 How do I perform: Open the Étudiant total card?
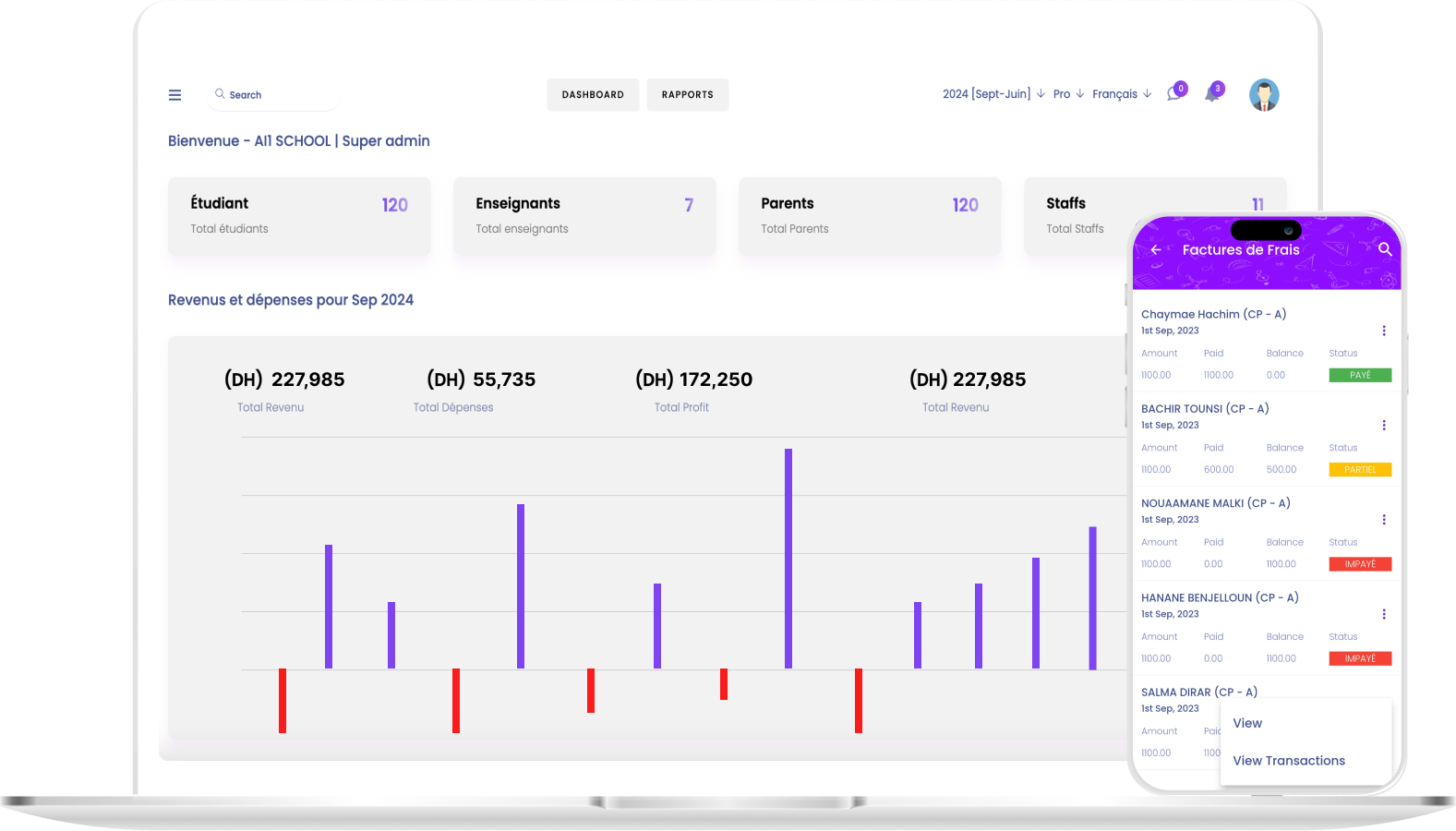click(299, 216)
